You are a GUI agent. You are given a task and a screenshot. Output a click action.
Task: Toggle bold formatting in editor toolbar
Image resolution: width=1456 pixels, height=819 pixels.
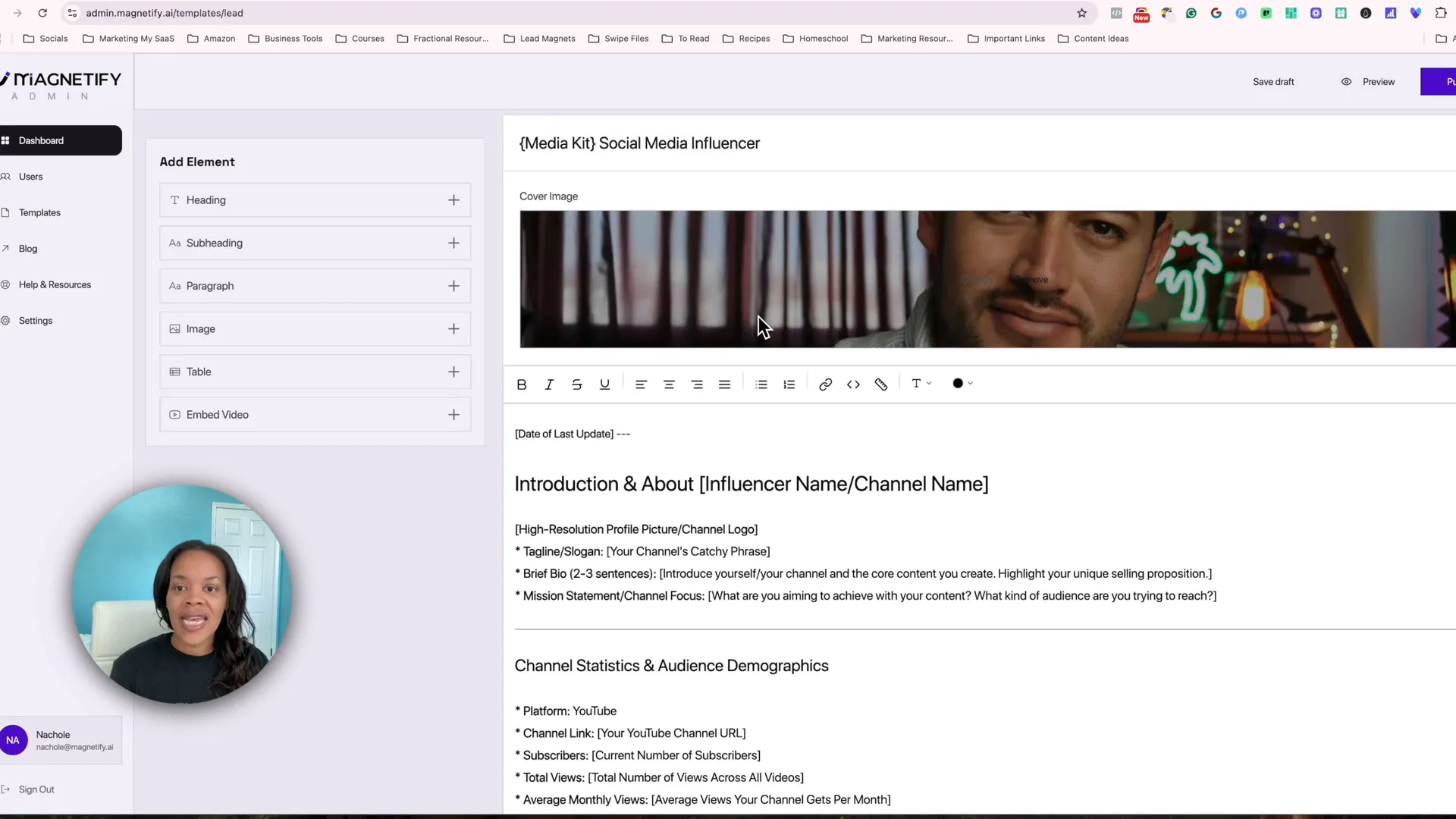[522, 384]
